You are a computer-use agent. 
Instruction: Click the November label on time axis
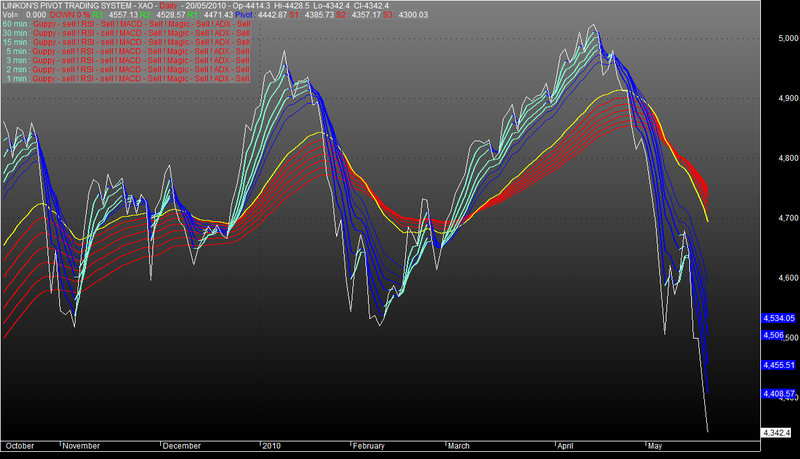point(81,446)
